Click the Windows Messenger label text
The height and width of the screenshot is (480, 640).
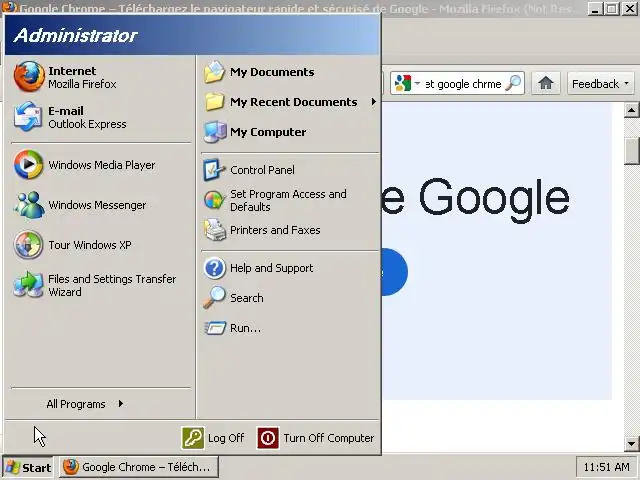(97, 205)
